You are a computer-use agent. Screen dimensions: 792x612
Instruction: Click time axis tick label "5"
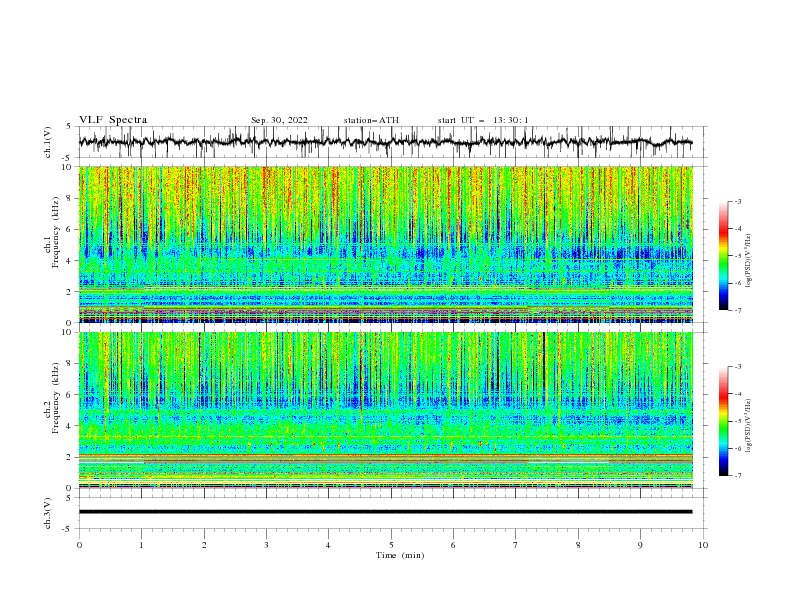391,545
